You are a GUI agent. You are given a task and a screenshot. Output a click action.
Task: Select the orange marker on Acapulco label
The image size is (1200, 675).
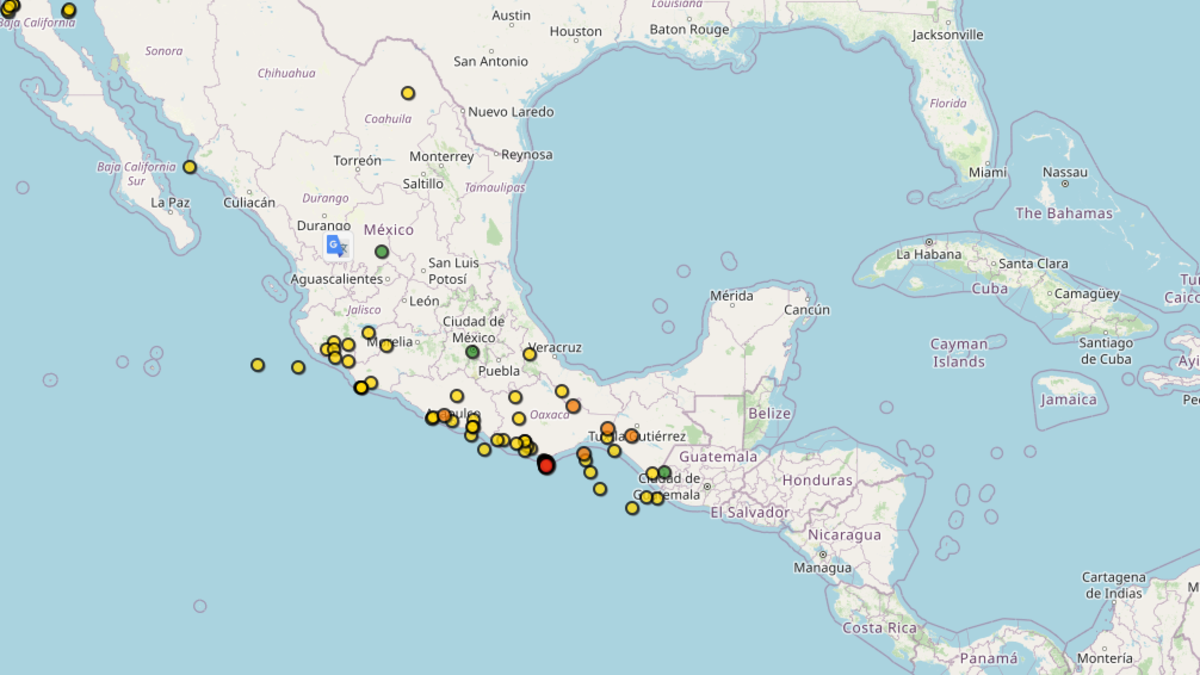444,415
